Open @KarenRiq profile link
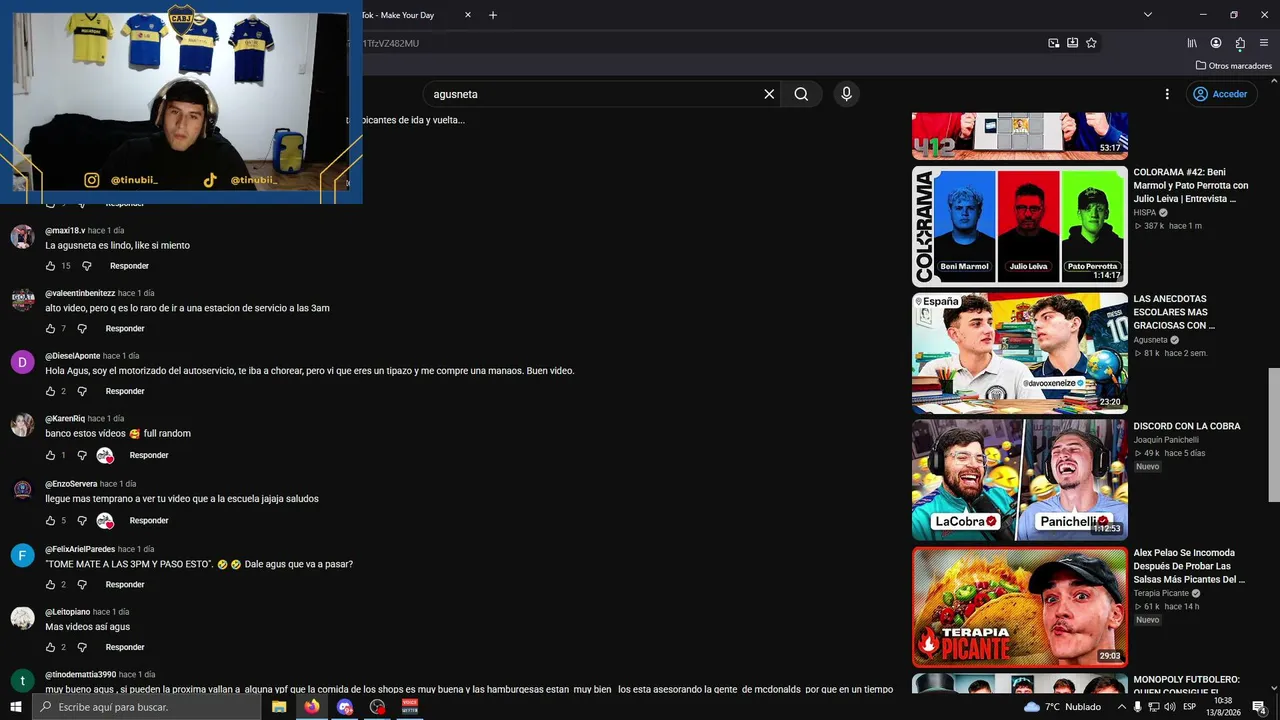1280x720 pixels. [x=65, y=419]
